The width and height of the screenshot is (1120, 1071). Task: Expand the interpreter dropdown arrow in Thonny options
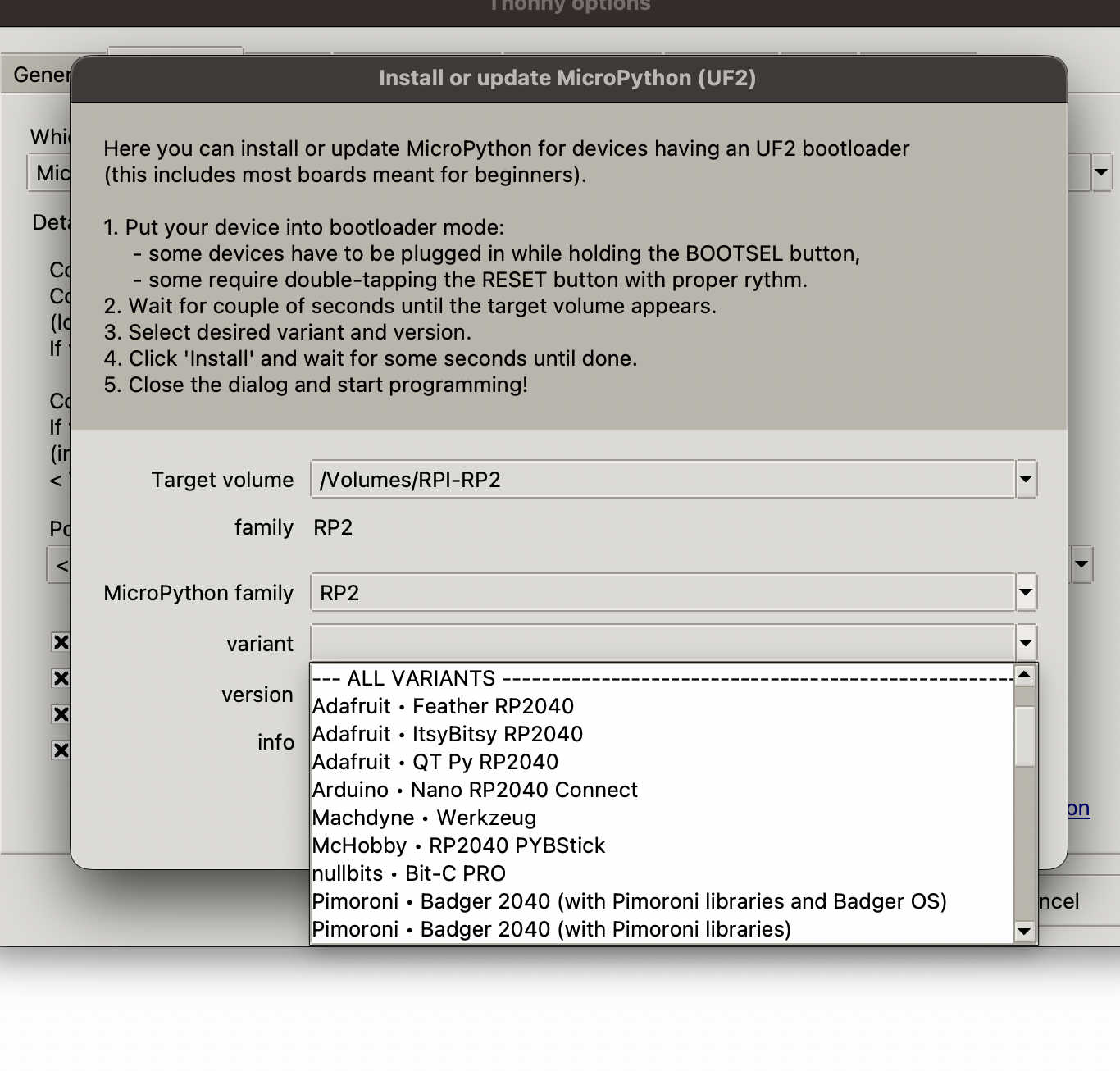coord(1101,173)
